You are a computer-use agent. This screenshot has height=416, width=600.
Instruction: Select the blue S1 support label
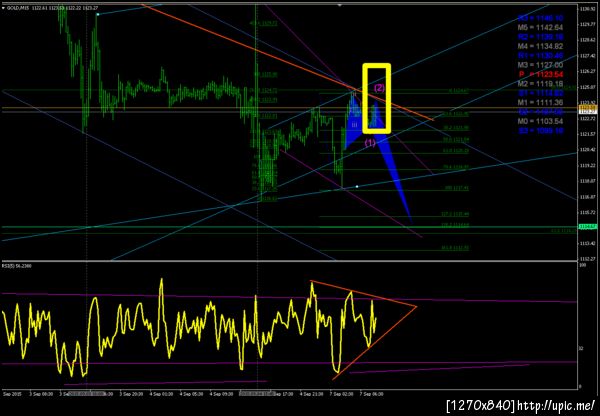(x=540, y=93)
